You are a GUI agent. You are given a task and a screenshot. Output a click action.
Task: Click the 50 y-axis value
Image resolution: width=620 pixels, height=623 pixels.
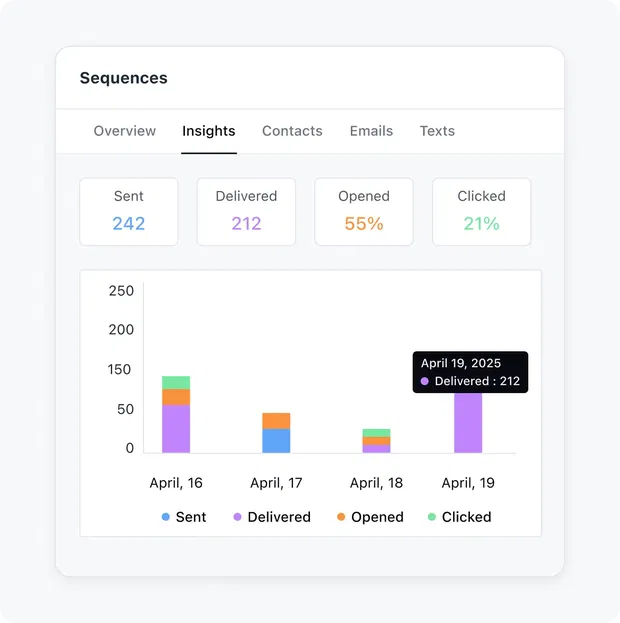(126, 409)
